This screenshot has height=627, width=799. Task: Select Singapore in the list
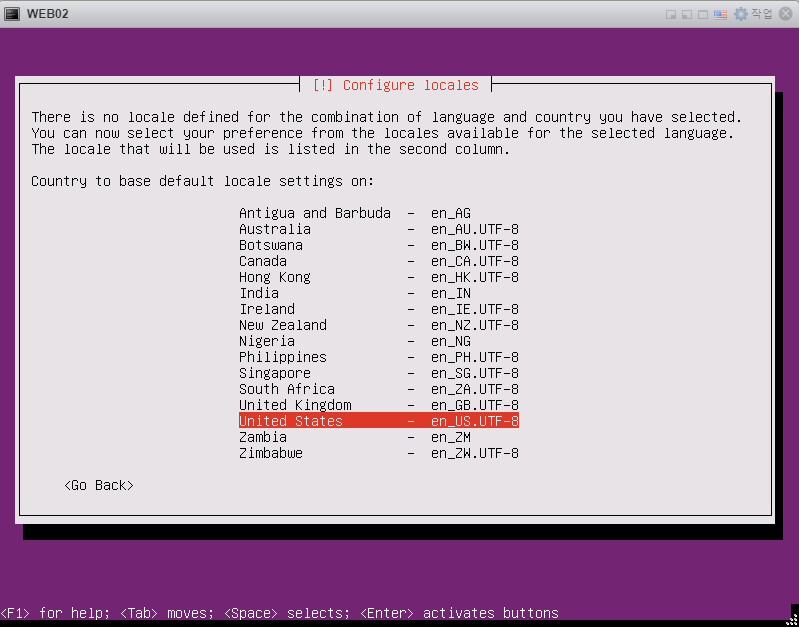[x=379, y=373]
